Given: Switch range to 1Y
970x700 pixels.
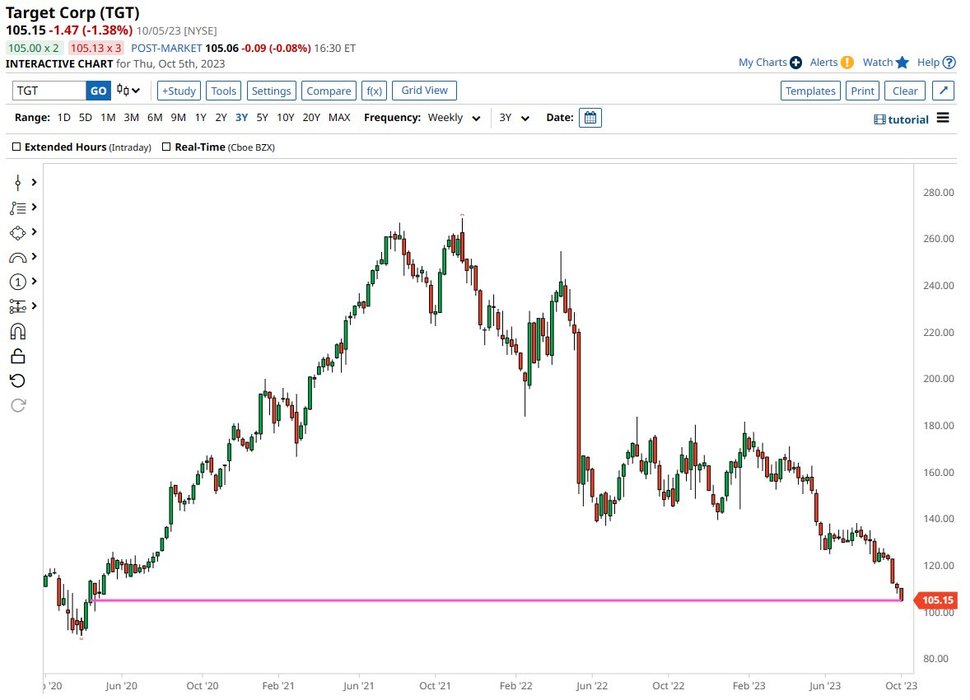Looking at the screenshot, I should pyautogui.click(x=200, y=118).
